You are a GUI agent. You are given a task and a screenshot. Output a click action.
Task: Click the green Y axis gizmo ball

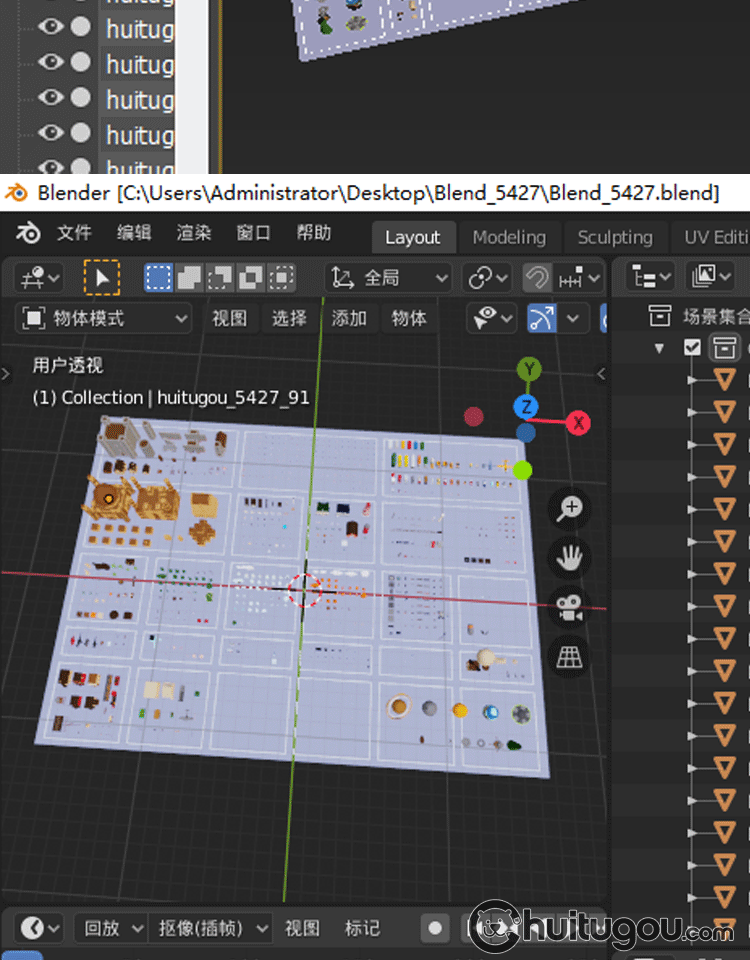click(x=529, y=369)
